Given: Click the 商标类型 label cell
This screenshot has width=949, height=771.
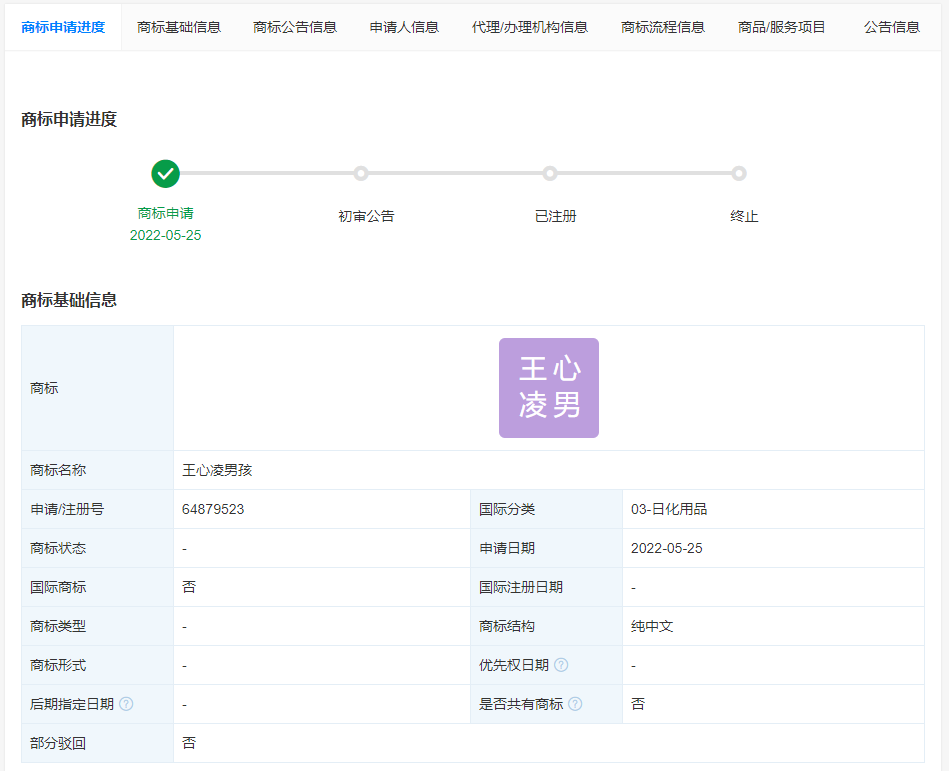Looking at the screenshot, I should 97,626.
